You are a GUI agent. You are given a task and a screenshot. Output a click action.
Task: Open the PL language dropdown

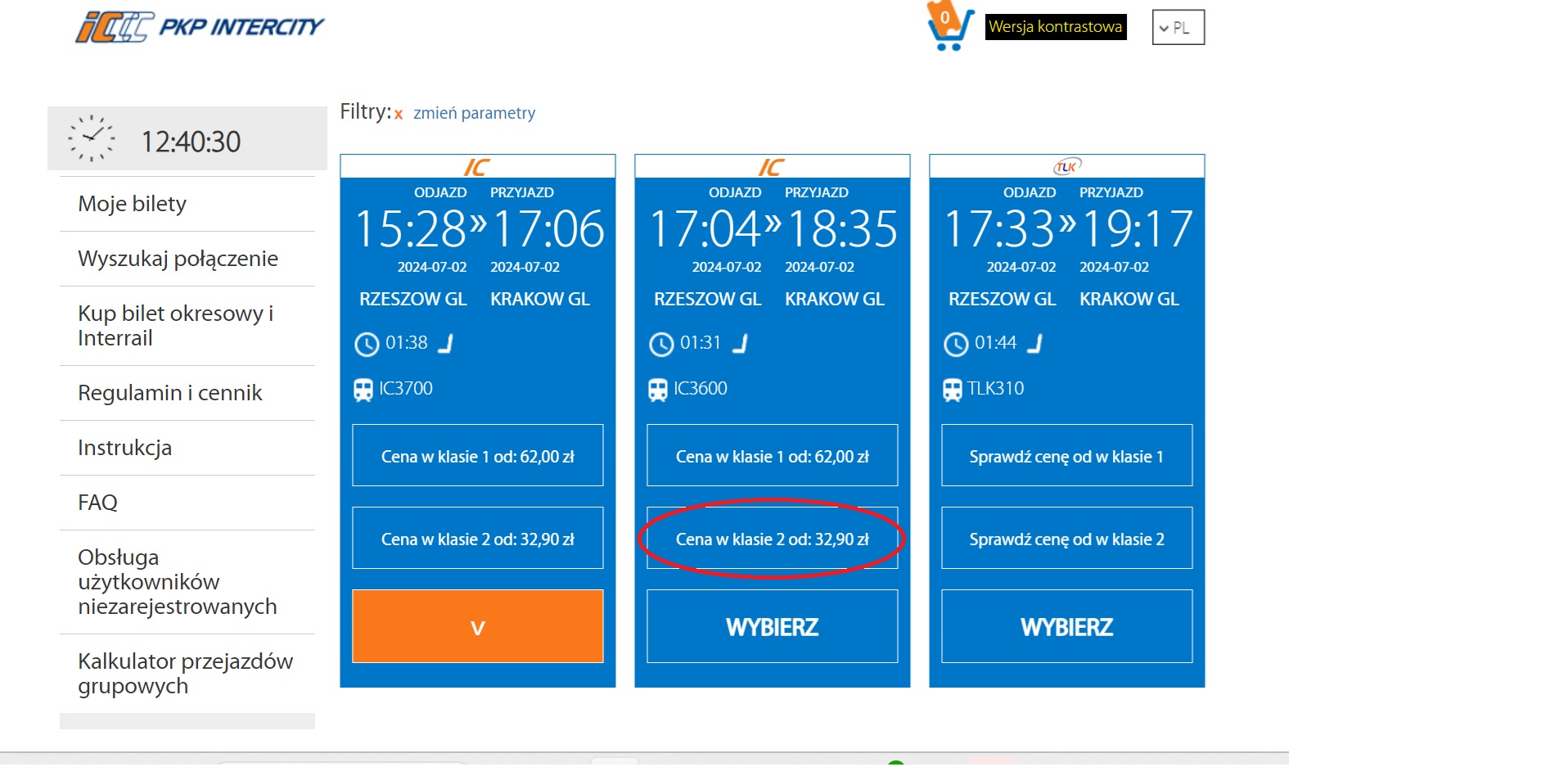(1178, 28)
